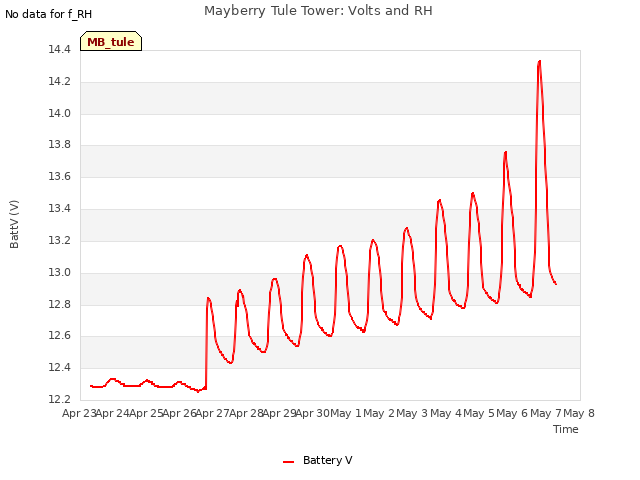
Task: Click the chart title 'Mayberry Tule Tower: Volts and RH'
Action: coord(318,11)
